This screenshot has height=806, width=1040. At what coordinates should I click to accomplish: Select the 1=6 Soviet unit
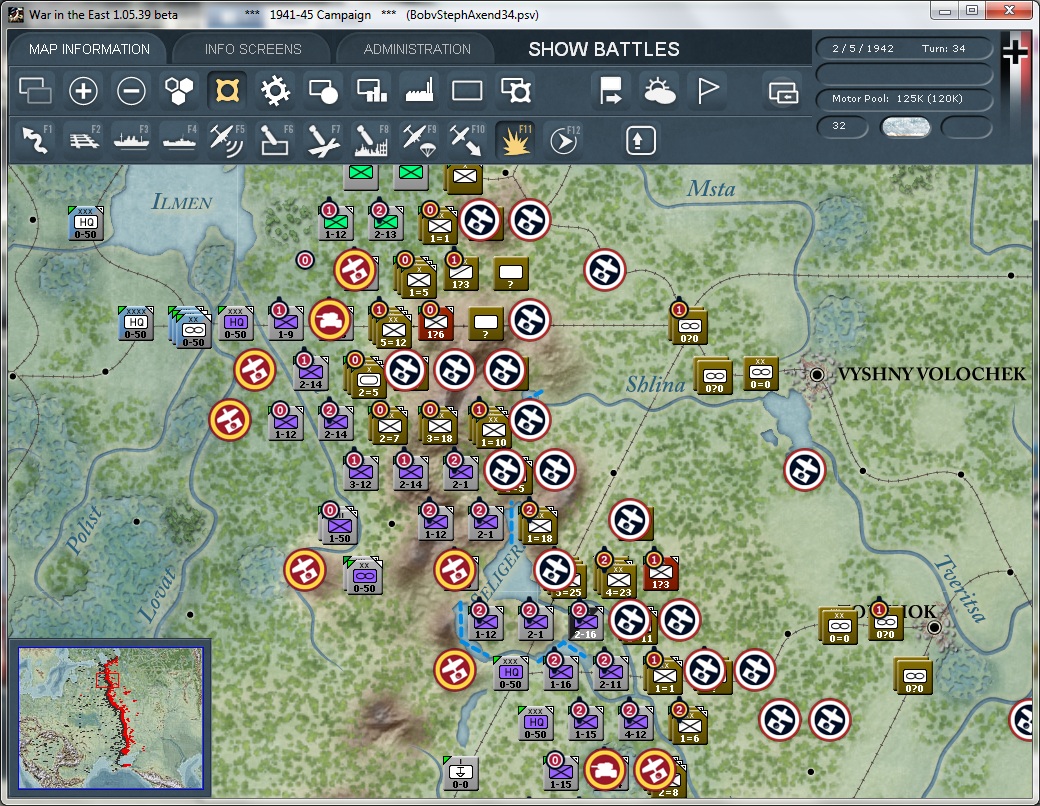689,726
